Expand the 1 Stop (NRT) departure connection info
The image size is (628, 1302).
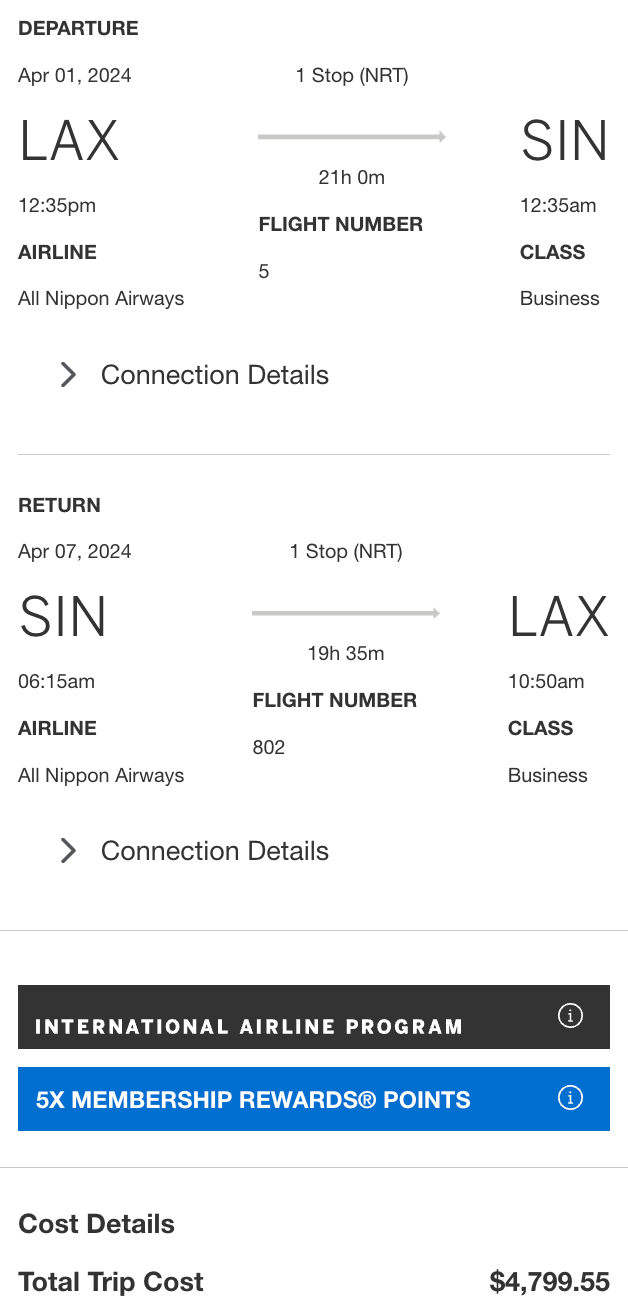351,75
